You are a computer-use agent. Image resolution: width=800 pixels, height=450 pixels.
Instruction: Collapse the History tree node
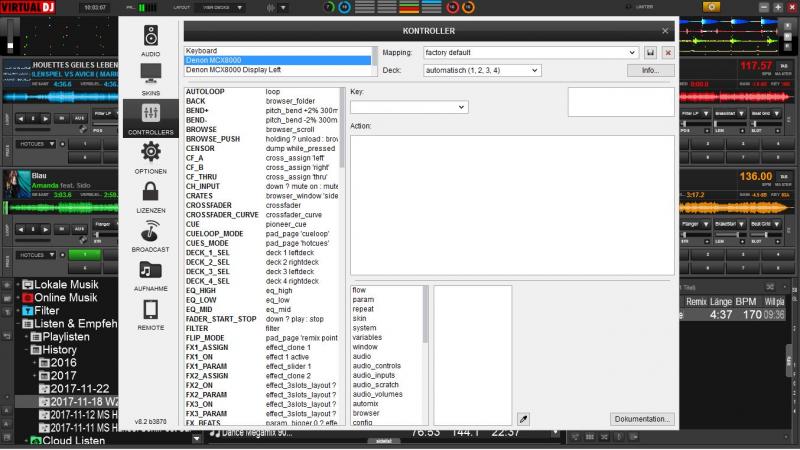[x=27, y=350]
